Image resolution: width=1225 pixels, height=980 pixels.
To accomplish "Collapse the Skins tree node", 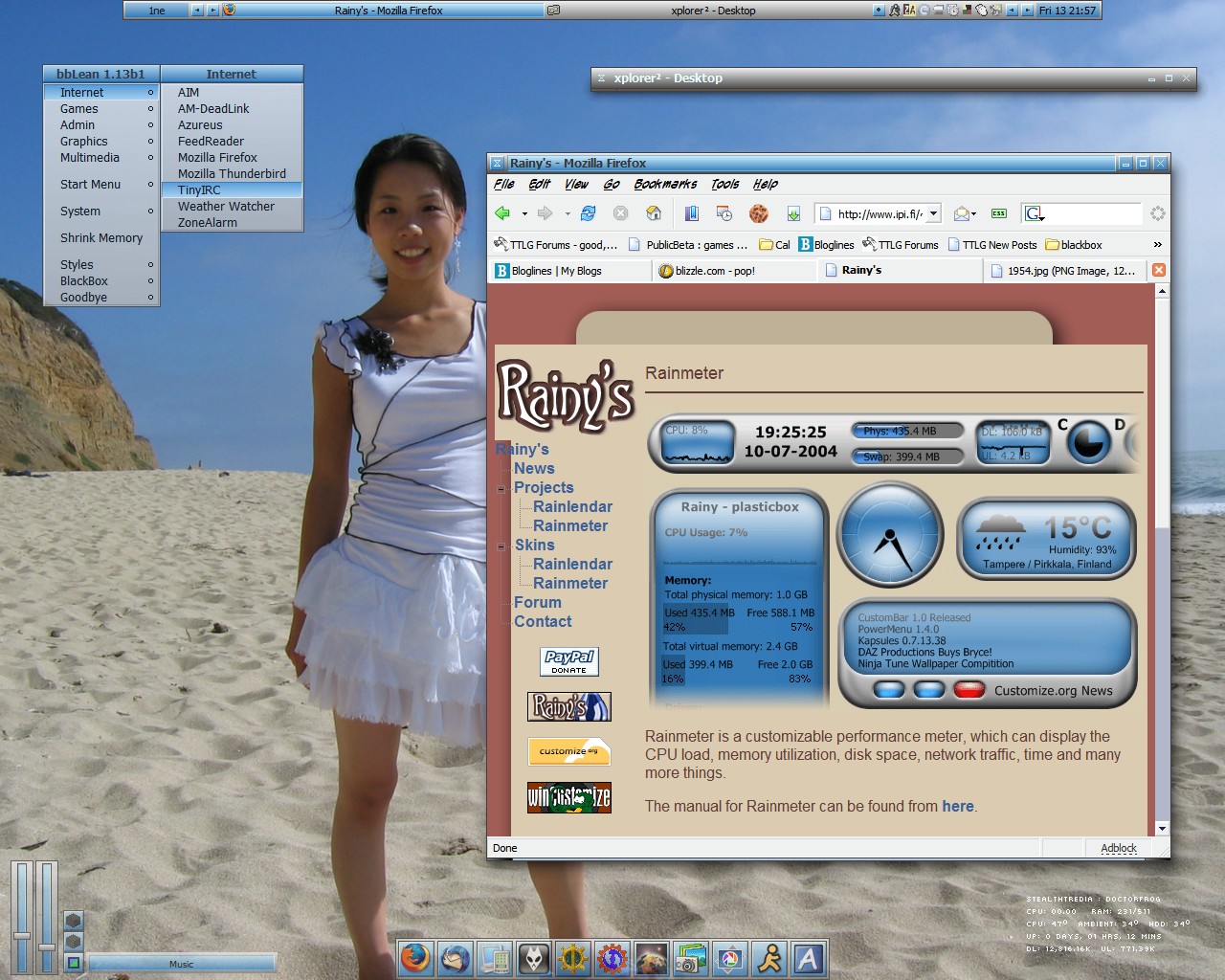I will point(501,546).
